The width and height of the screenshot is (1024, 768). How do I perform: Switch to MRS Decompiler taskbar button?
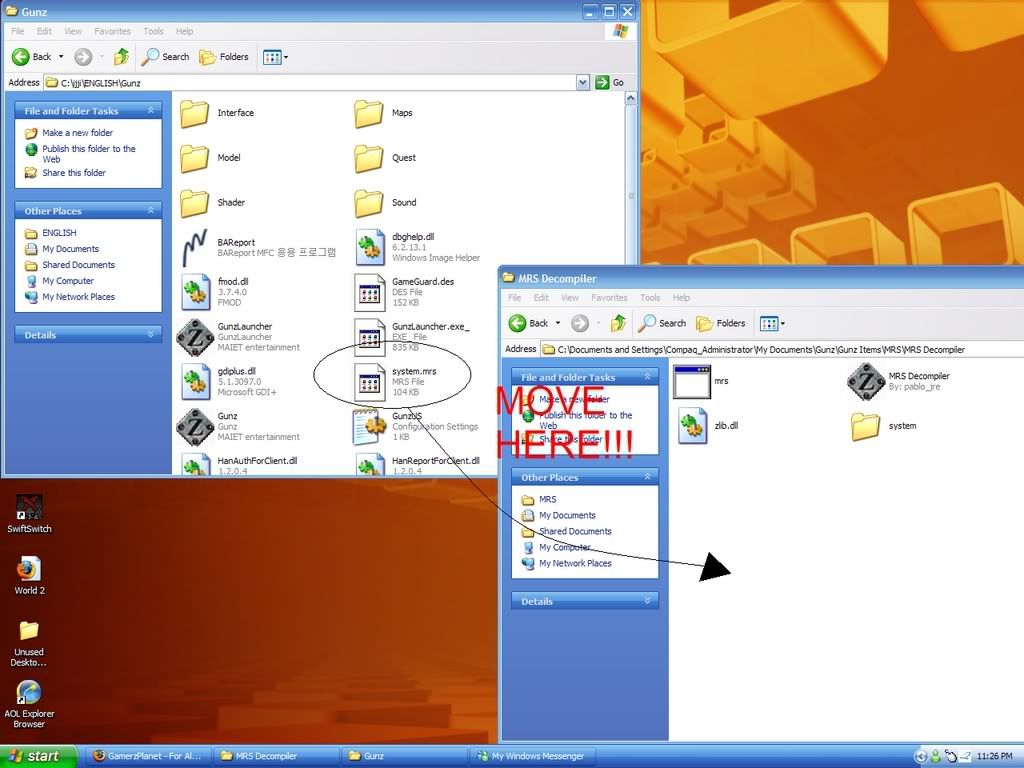(x=275, y=756)
